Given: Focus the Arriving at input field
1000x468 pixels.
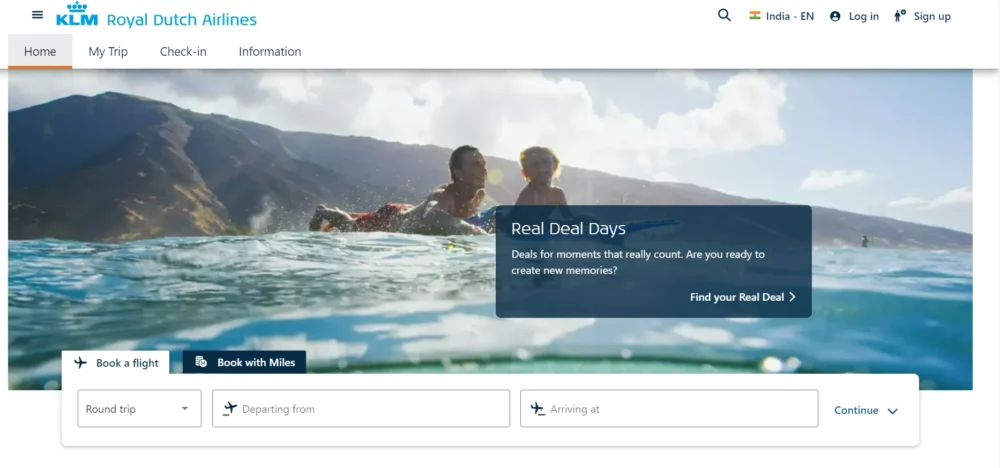Looking at the screenshot, I should [x=680, y=409].
